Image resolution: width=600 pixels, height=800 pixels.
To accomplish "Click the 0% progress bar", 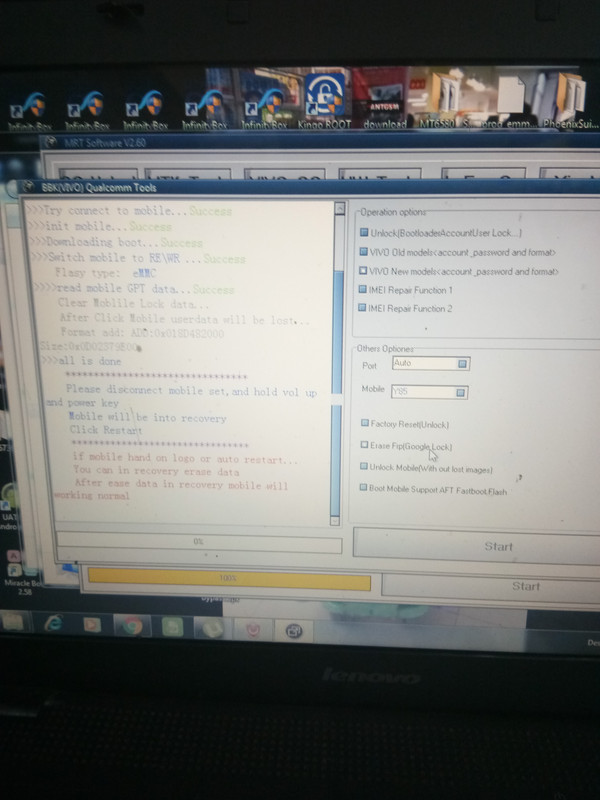I will (x=199, y=542).
